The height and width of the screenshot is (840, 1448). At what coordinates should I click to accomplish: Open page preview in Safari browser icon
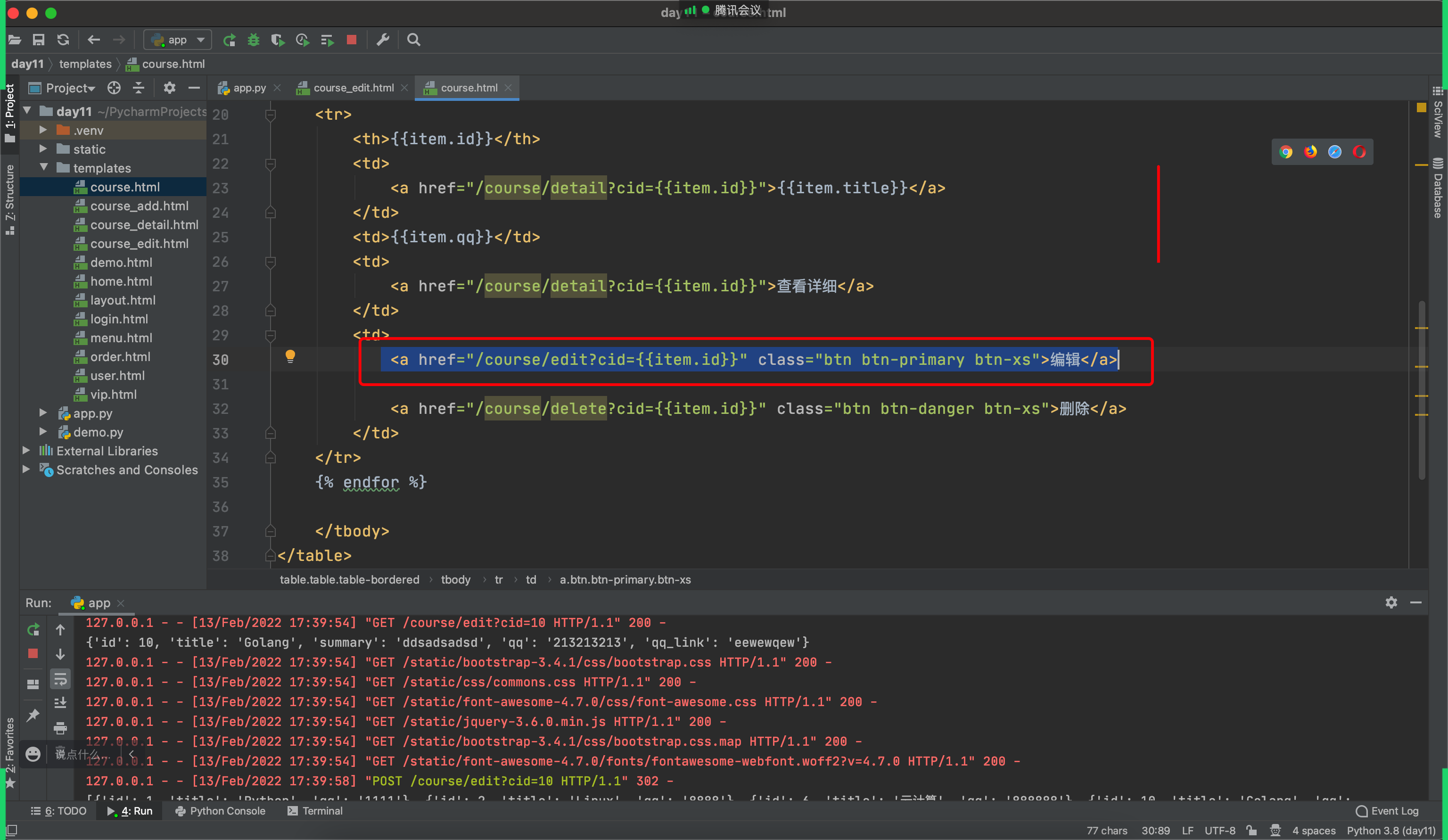coord(1335,152)
